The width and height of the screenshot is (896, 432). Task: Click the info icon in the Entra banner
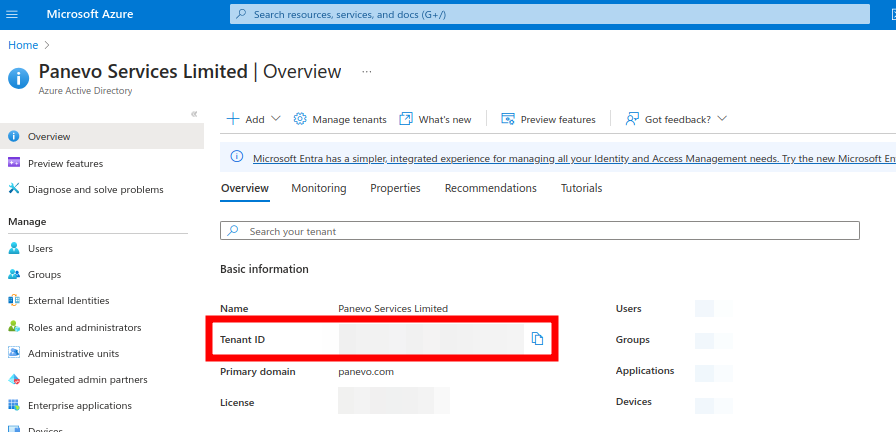coord(237,156)
